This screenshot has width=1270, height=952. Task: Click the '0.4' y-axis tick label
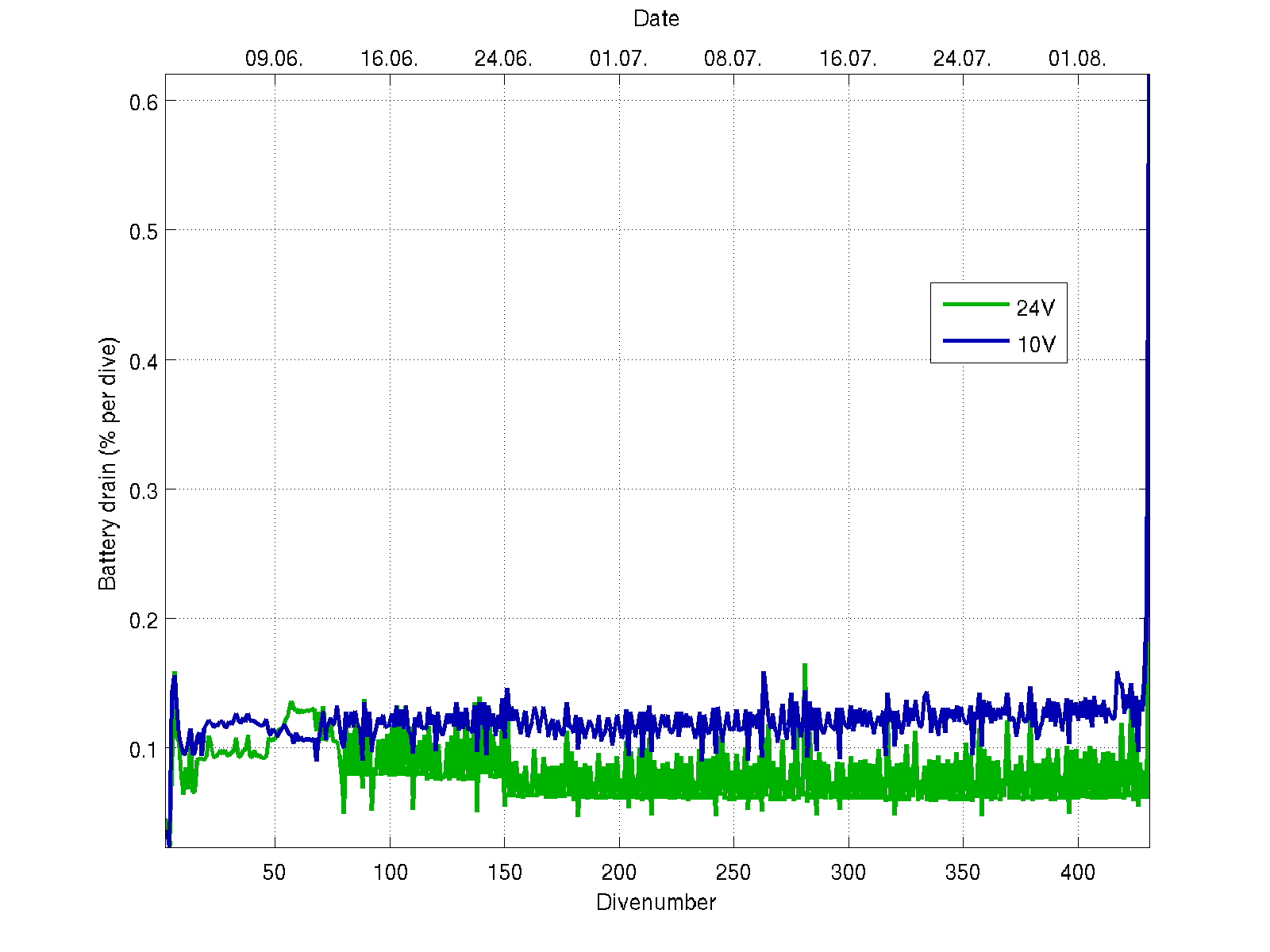tap(144, 361)
